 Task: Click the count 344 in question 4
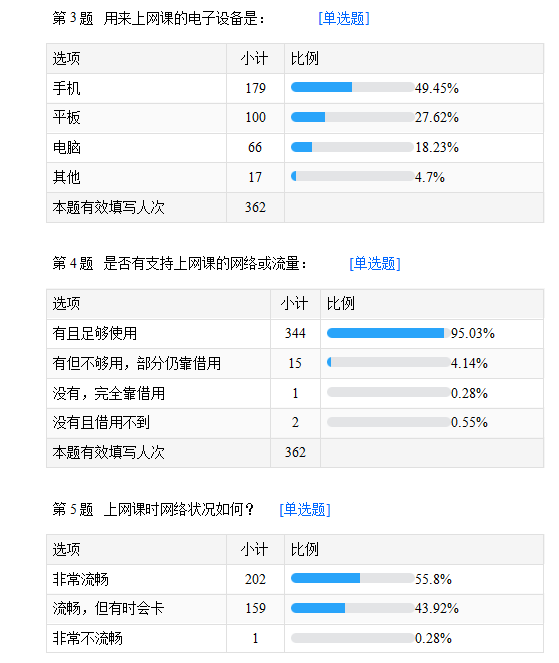tap(295, 333)
